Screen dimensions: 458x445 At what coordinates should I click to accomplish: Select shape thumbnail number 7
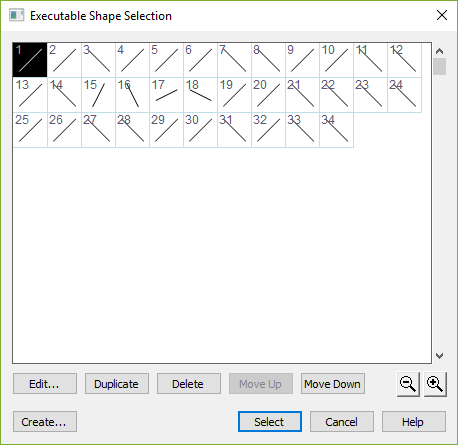[x=234, y=60]
